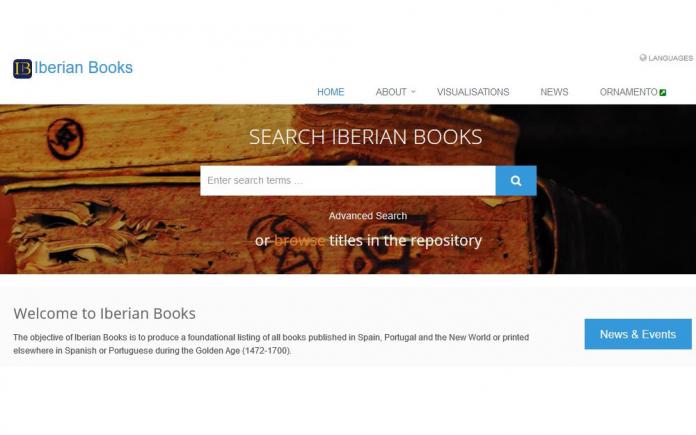Screen dimensions: 696x435
Task: Click the magnifying glass search button
Action: point(516,181)
